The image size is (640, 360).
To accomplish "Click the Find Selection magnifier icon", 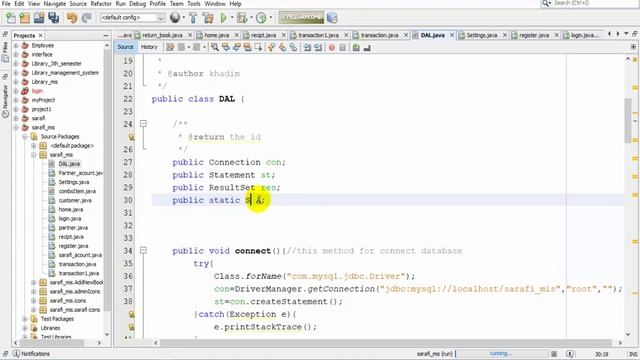I will click(214, 48).
